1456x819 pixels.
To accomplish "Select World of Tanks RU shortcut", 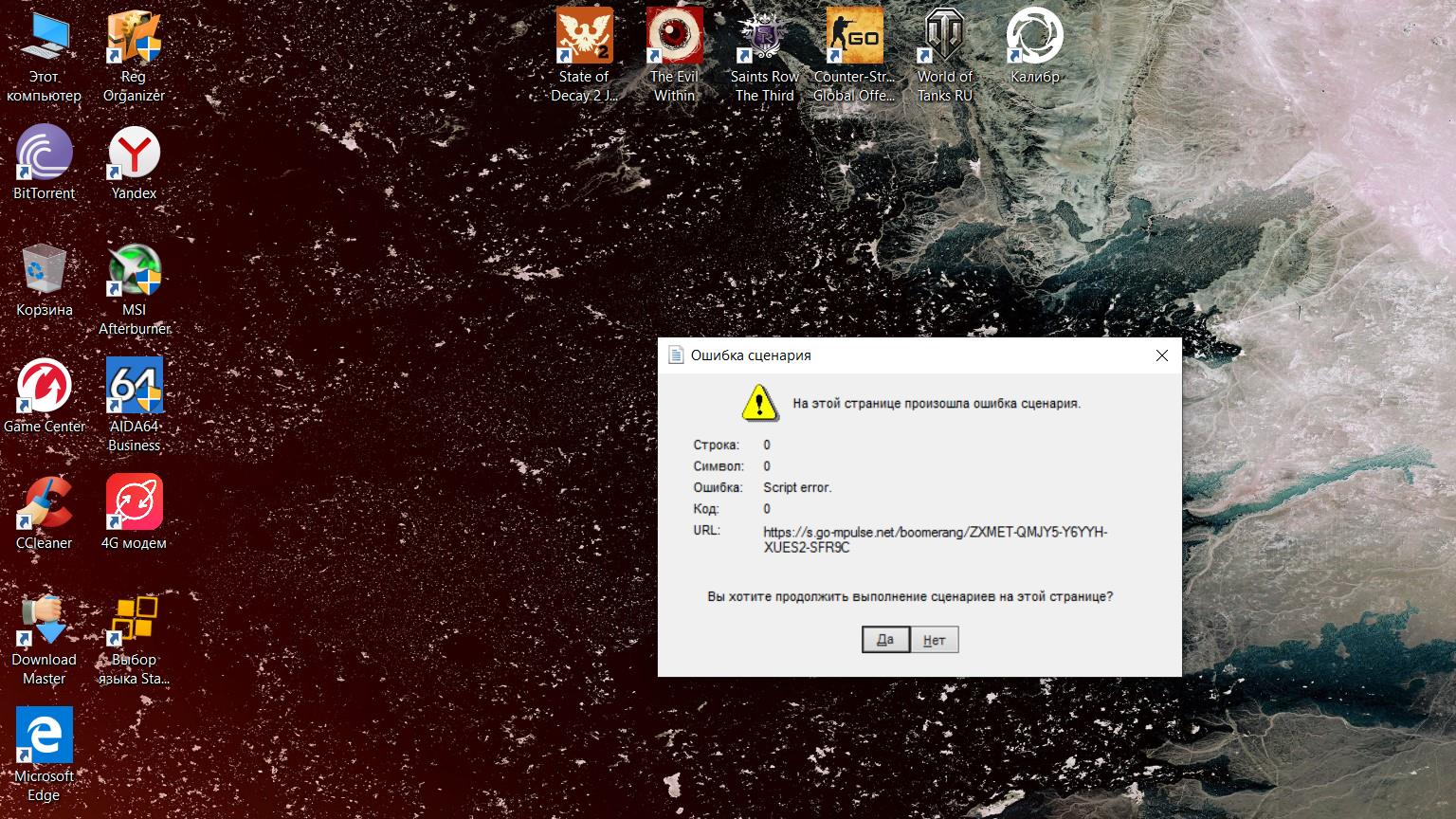I will click(944, 57).
